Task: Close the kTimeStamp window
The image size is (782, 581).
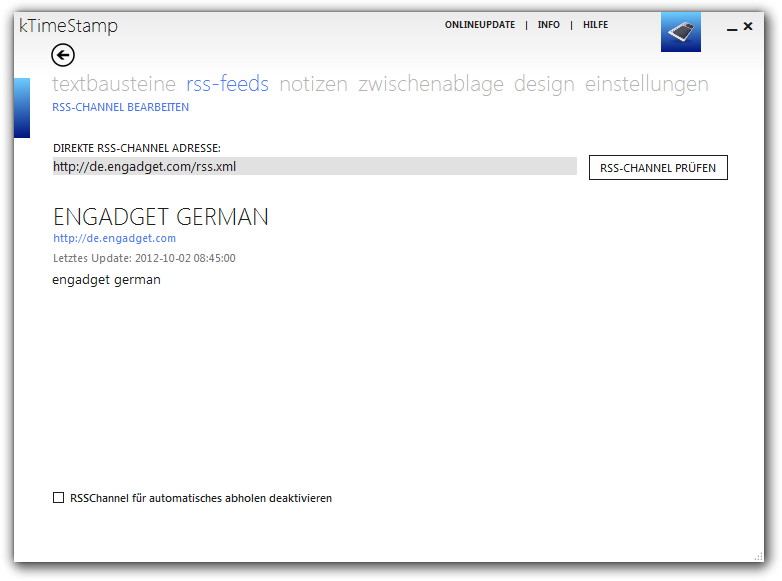Action: pos(748,26)
